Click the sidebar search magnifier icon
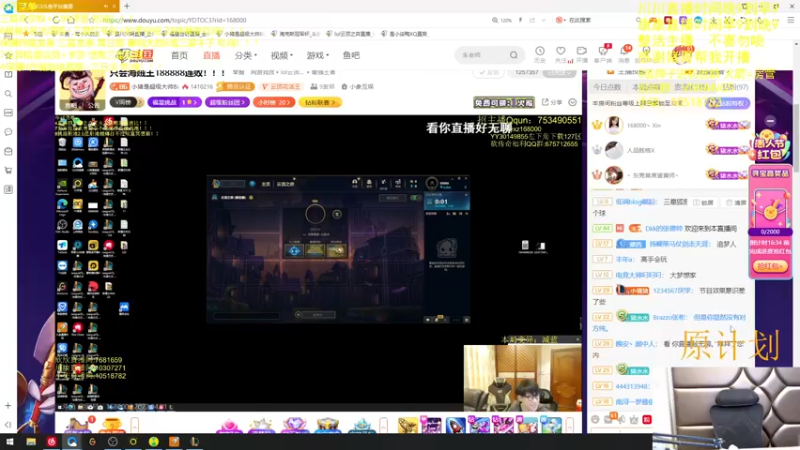800x450 pixels. (8, 94)
